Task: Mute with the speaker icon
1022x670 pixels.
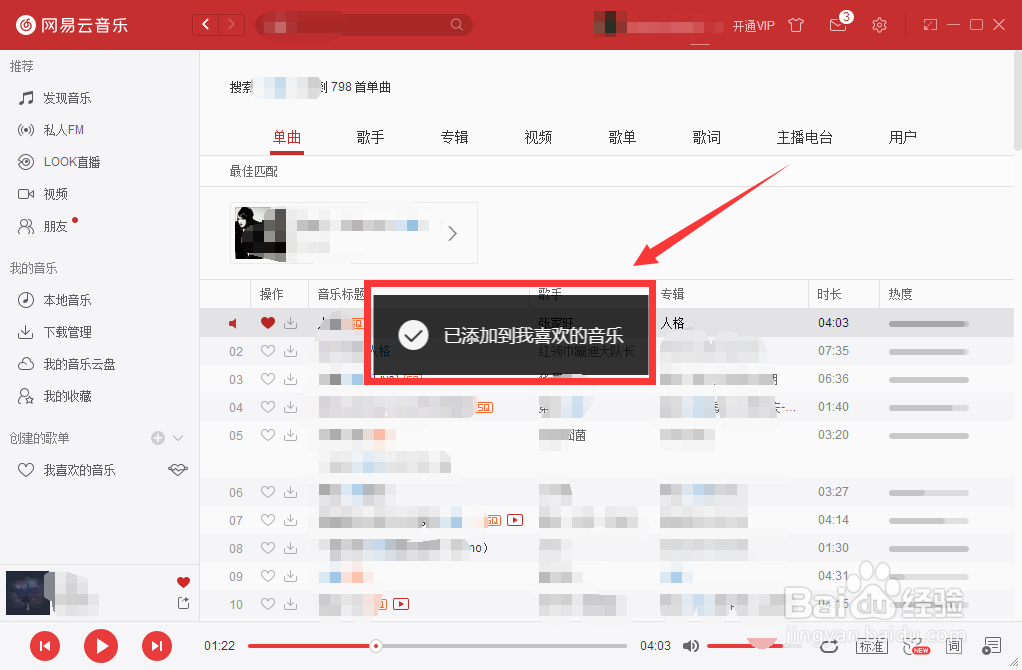Action: coord(691,646)
